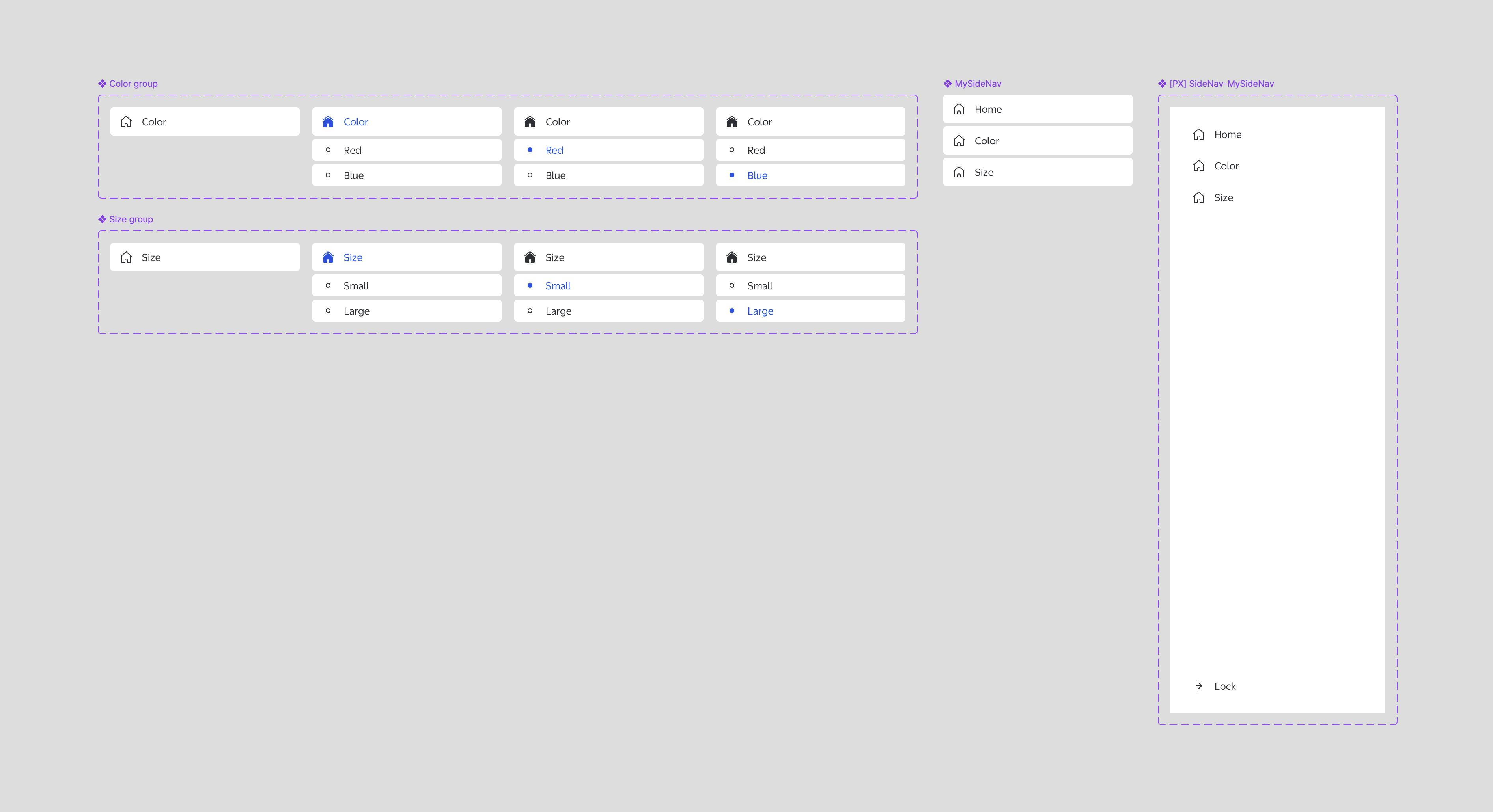Select the highlighted blue Large option

pos(760,311)
